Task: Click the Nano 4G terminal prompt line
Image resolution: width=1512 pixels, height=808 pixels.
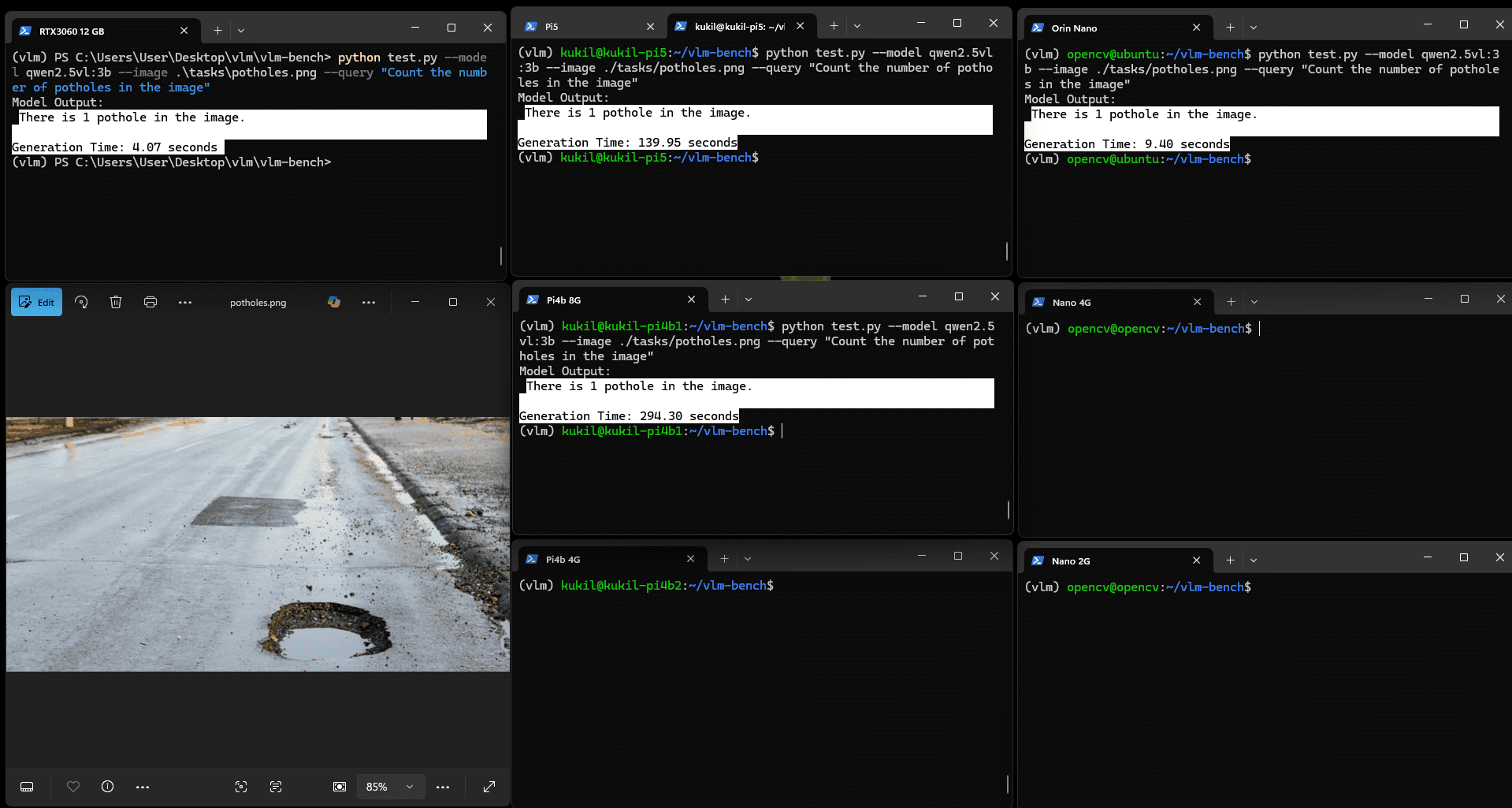Action: tap(1139, 329)
